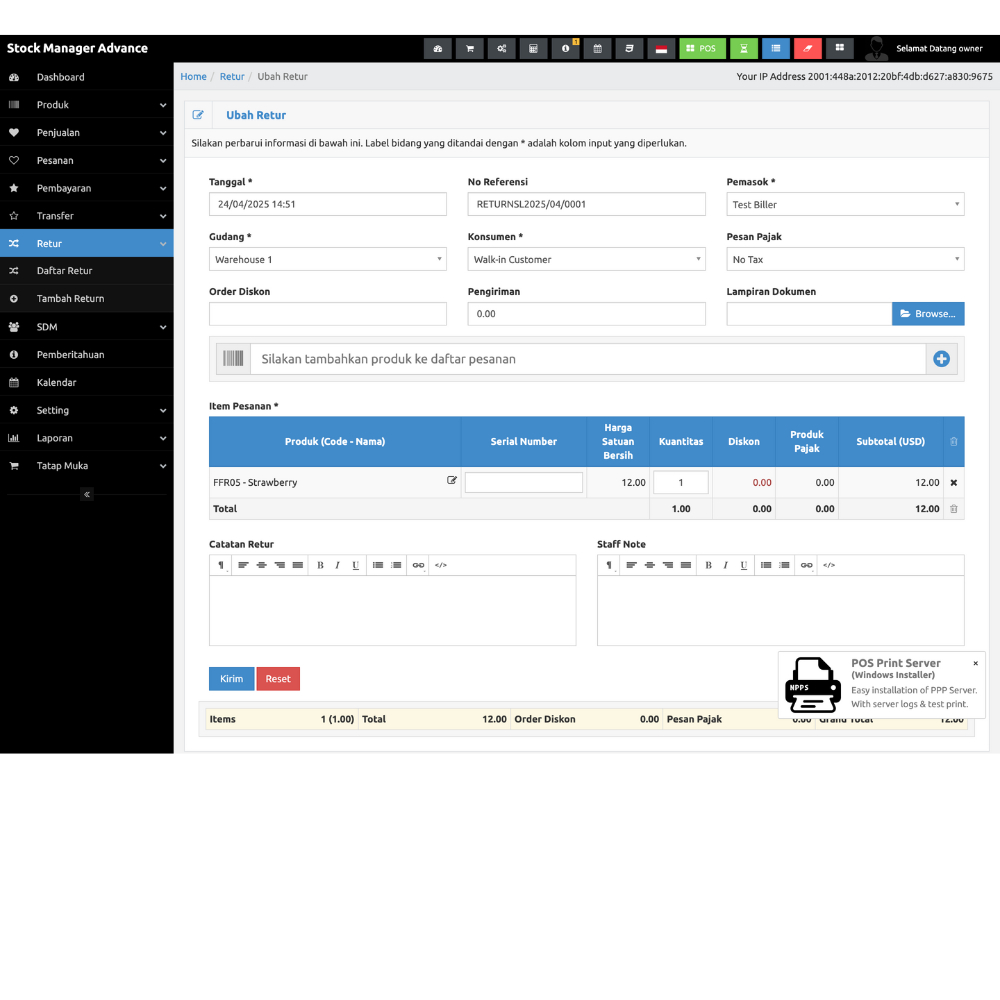The width and height of the screenshot is (1000, 1000).
Task: Open the Pesan Pajak dropdown showing No Tax
Action: coord(845,259)
